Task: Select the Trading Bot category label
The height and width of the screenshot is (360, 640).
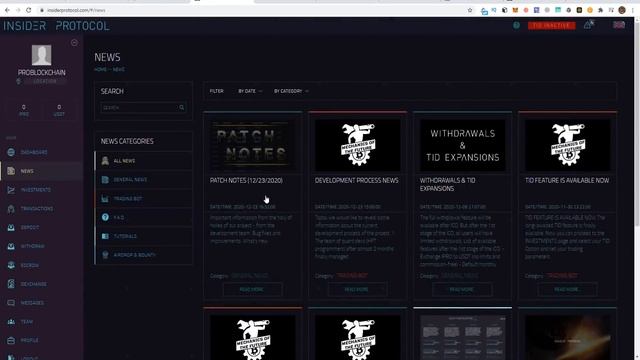Action: [128, 199]
